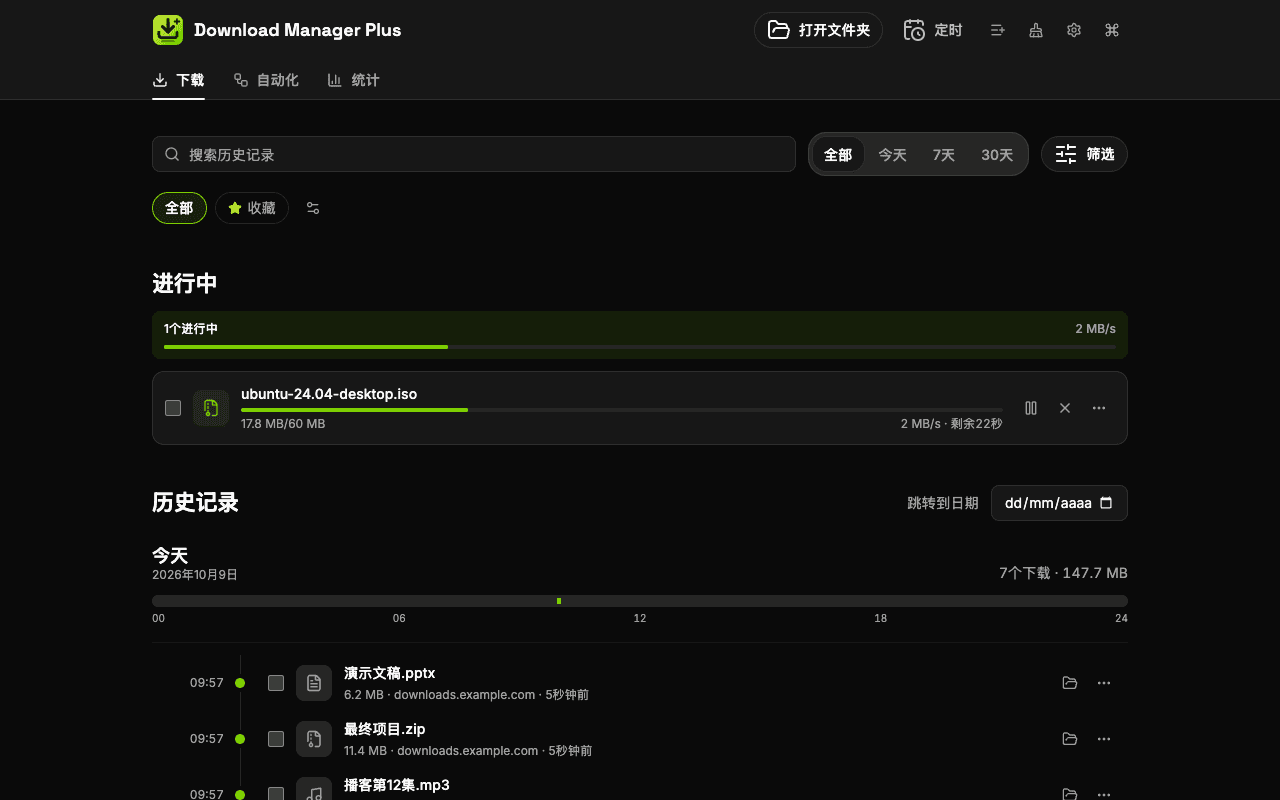Click the 09:57 timeline dot for 最终项目.zip
The height and width of the screenshot is (800, 1280).
(240, 739)
